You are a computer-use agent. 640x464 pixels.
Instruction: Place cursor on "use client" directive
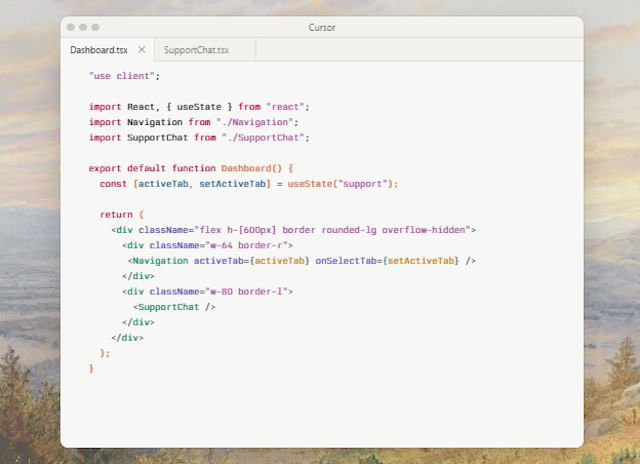(124, 75)
